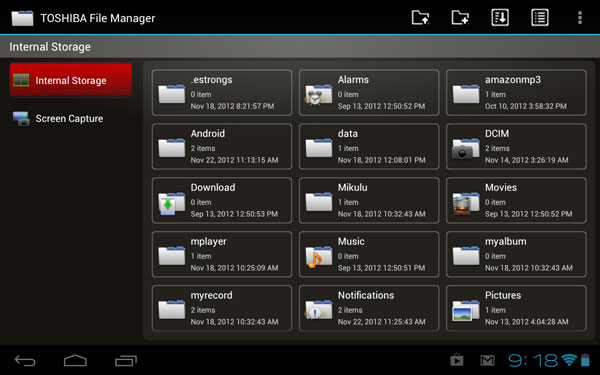This screenshot has width=600, height=375.
Task: Open the Music folder icon
Action: tap(318, 257)
